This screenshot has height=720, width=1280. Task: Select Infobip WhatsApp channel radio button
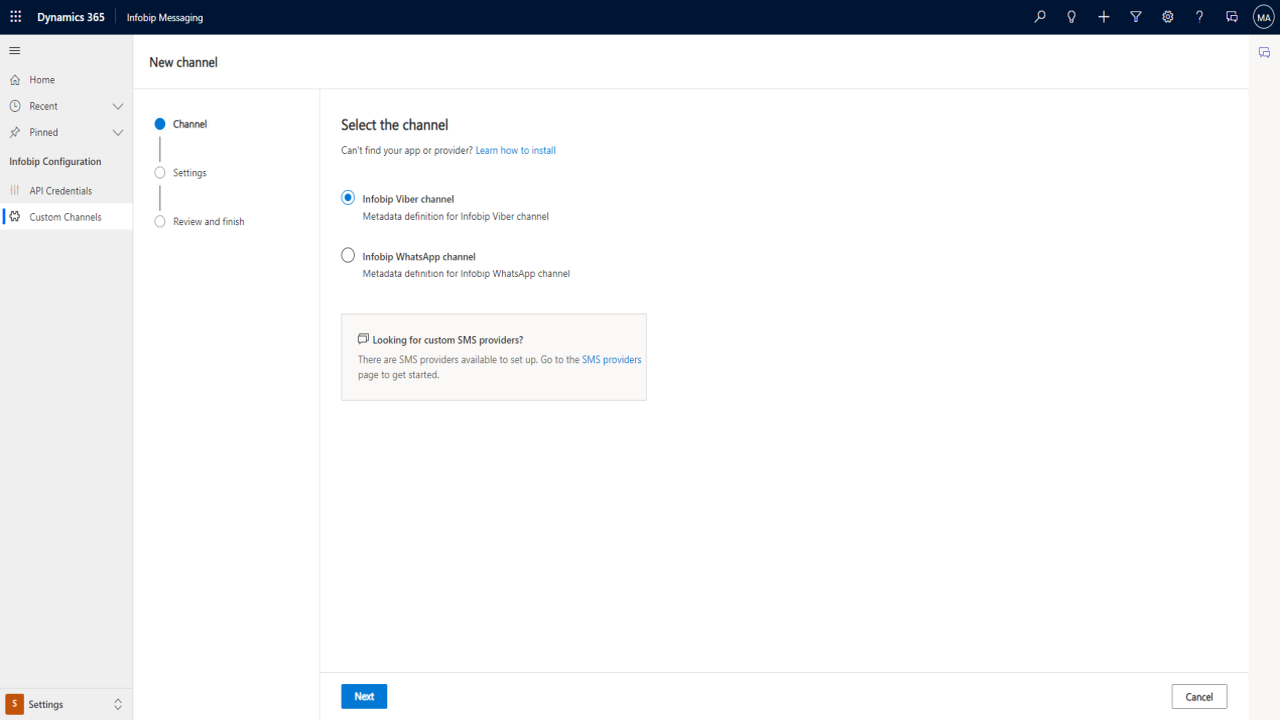click(x=348, y=255)
